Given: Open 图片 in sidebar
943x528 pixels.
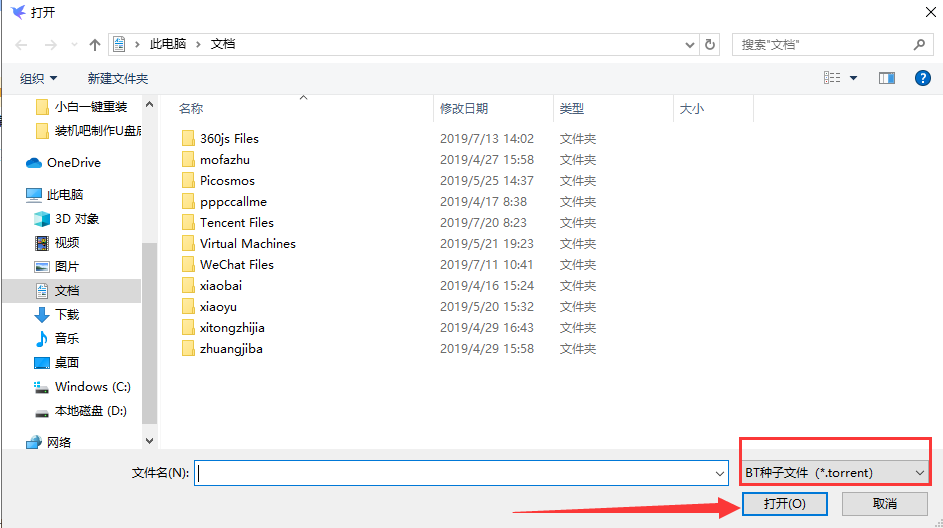Looking at the screenshot, I should click(66, 267).
